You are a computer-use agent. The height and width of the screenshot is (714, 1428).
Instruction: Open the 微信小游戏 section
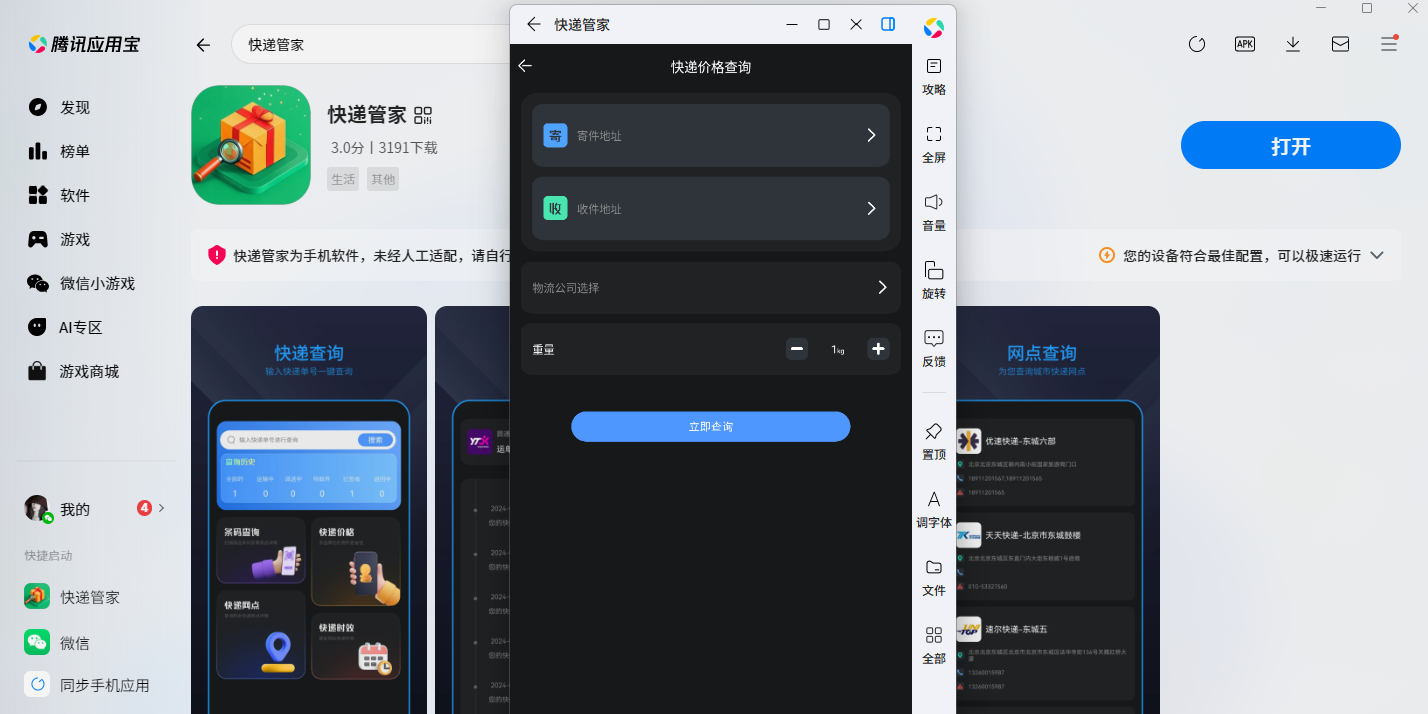(82, 283)
